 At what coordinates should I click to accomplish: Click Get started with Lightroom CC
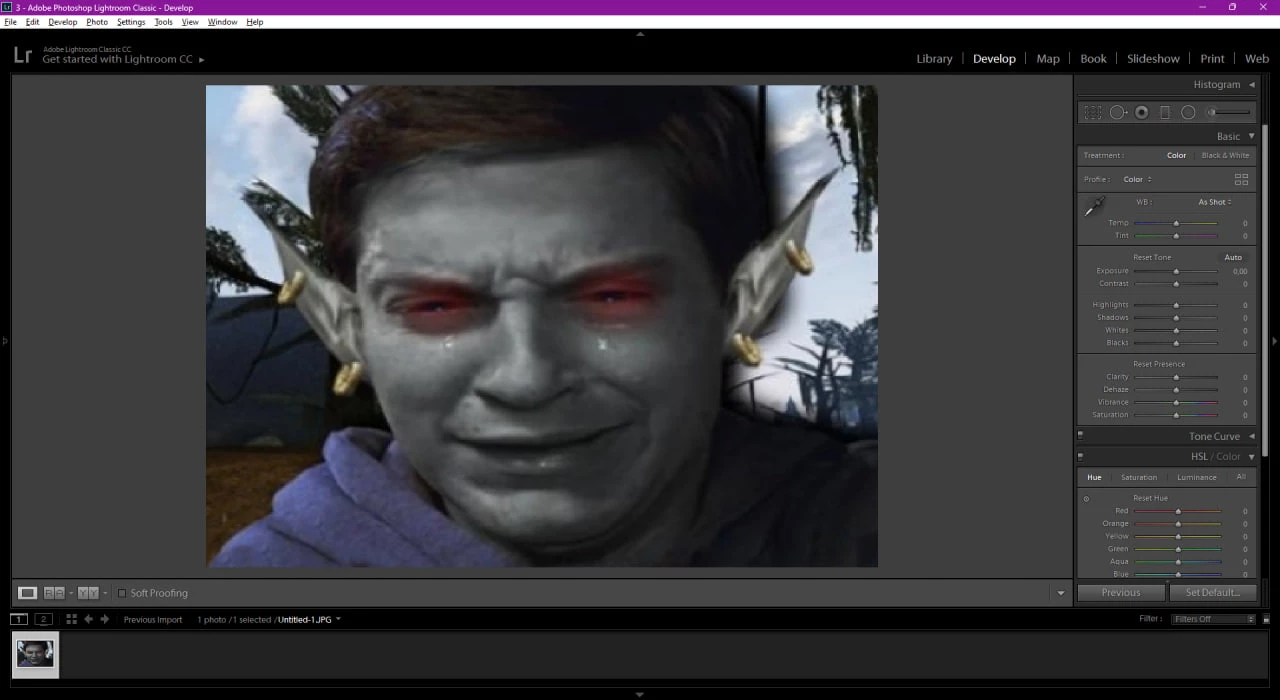(117, 60)
